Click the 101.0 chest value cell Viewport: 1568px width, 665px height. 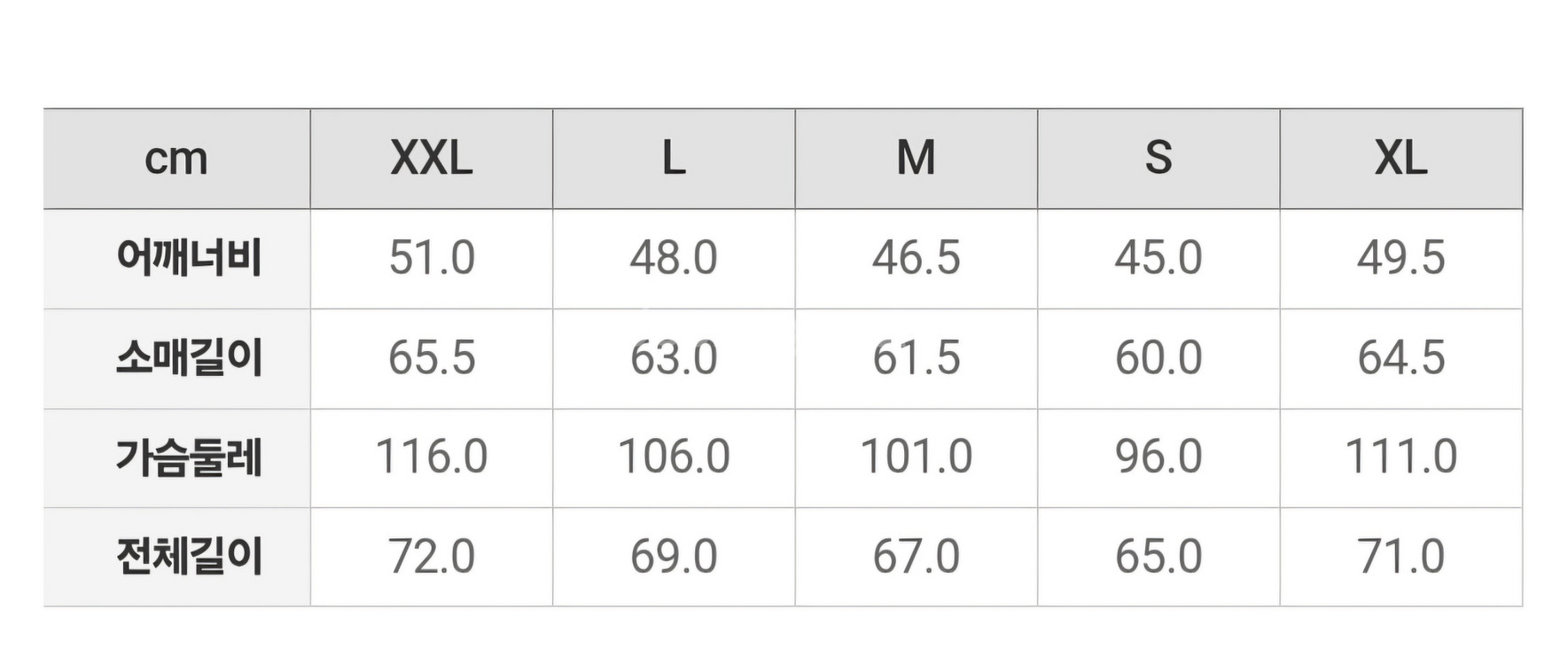point(916,458)
